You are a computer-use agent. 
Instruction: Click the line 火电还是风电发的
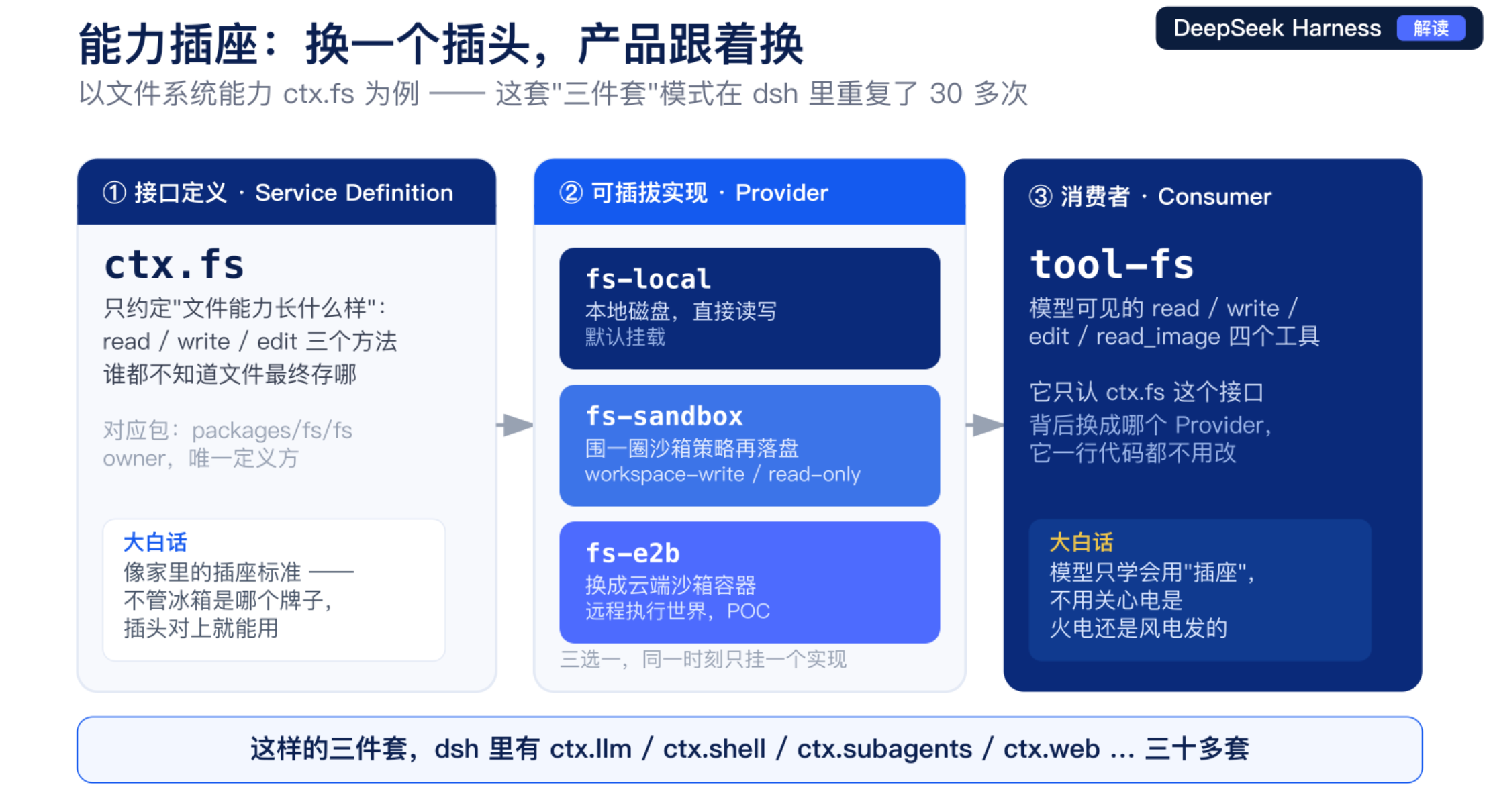(1138, 628)
